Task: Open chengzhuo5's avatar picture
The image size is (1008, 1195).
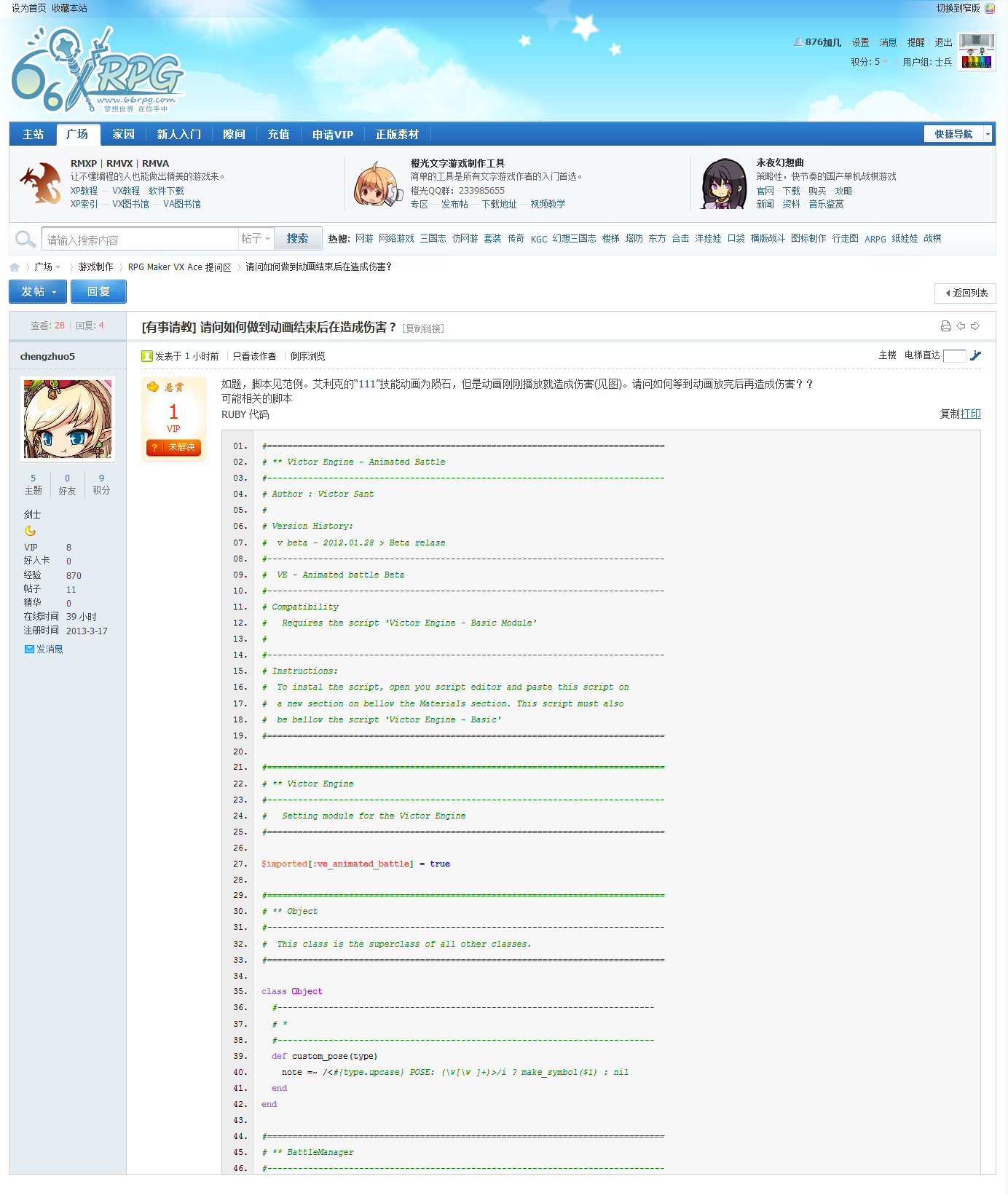Action: tap(68, 419)
